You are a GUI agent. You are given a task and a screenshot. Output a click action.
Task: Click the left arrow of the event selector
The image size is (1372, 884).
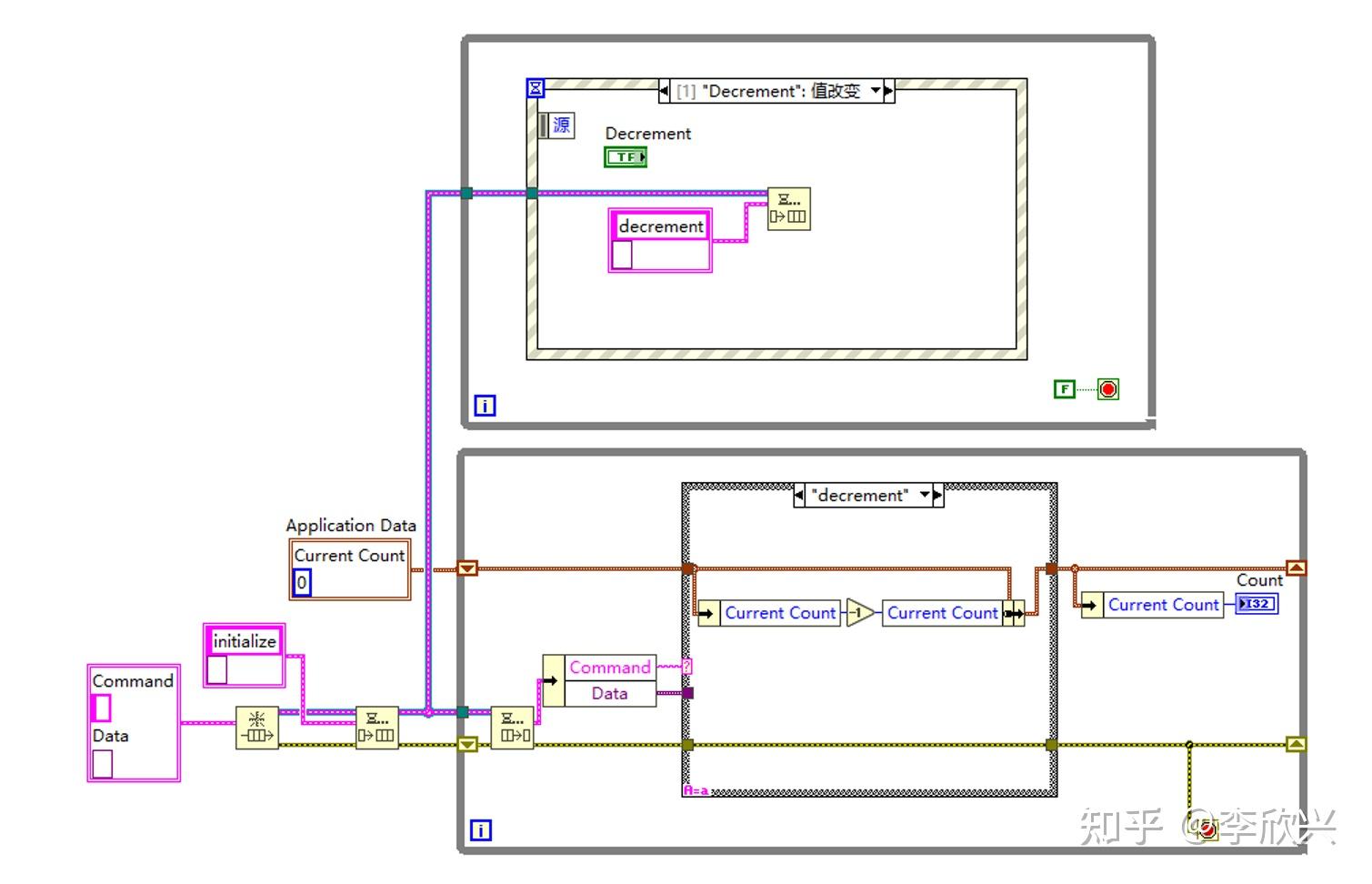coord(665,91)
